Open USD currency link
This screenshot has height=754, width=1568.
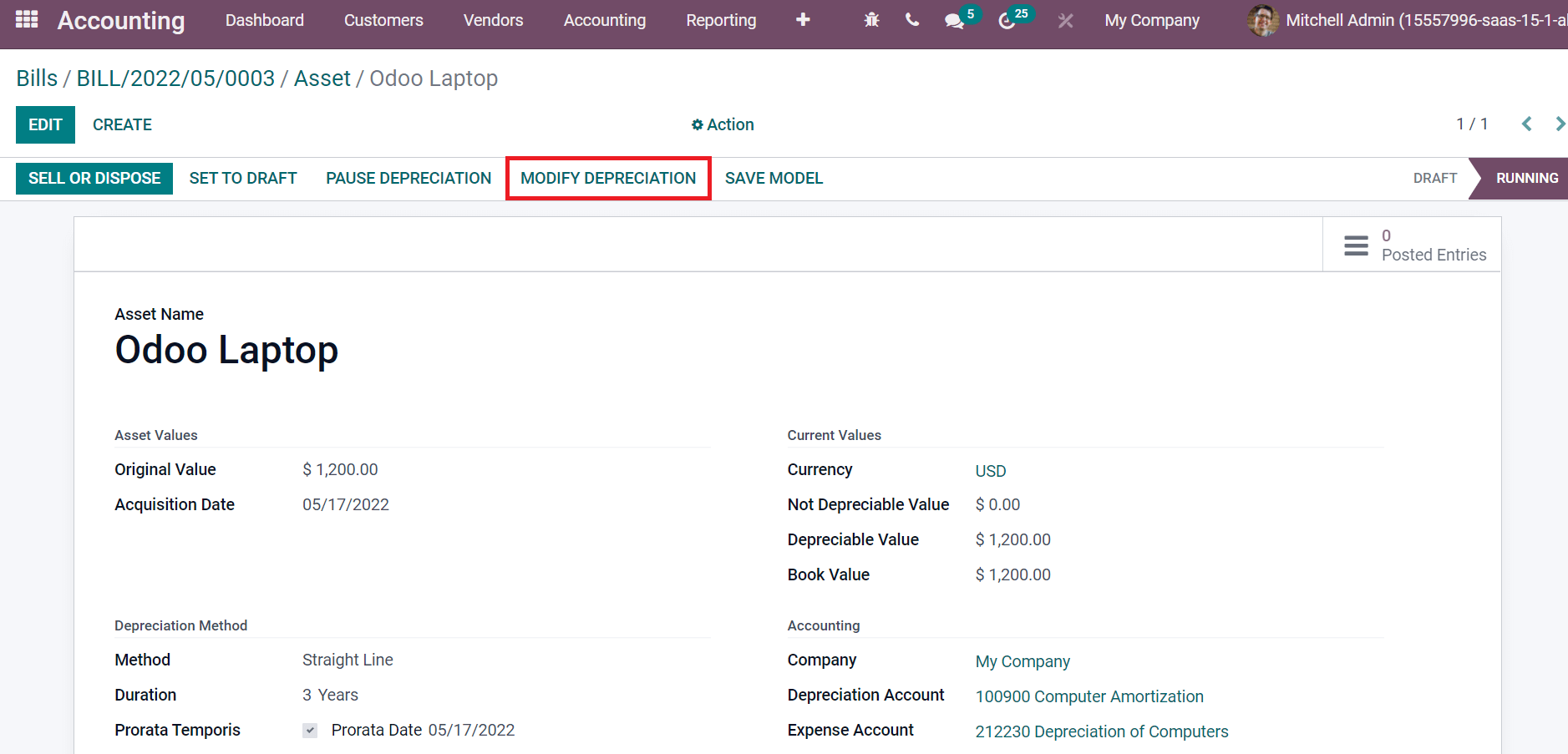coord(991,471)
